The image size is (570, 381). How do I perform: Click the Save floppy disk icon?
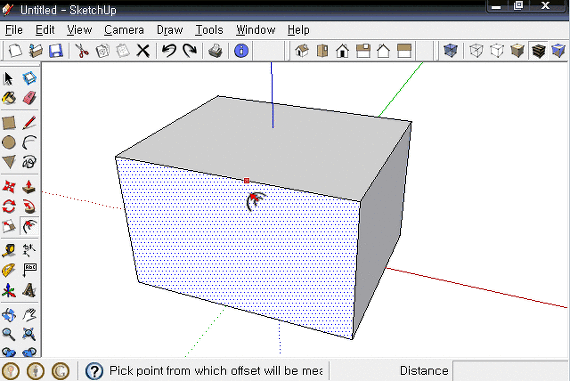pos(56,51)
